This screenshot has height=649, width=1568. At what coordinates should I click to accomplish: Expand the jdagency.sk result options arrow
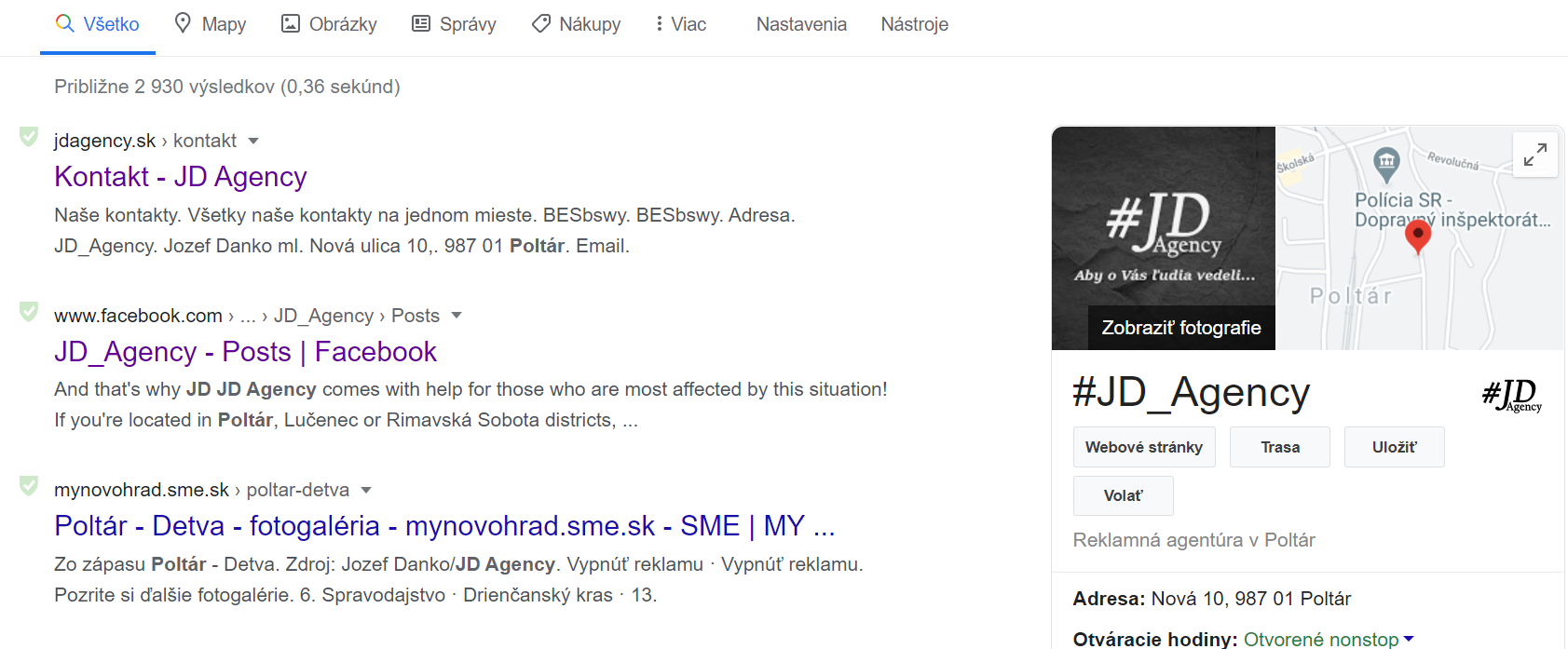pyautogui.click(x=253, y=142)
